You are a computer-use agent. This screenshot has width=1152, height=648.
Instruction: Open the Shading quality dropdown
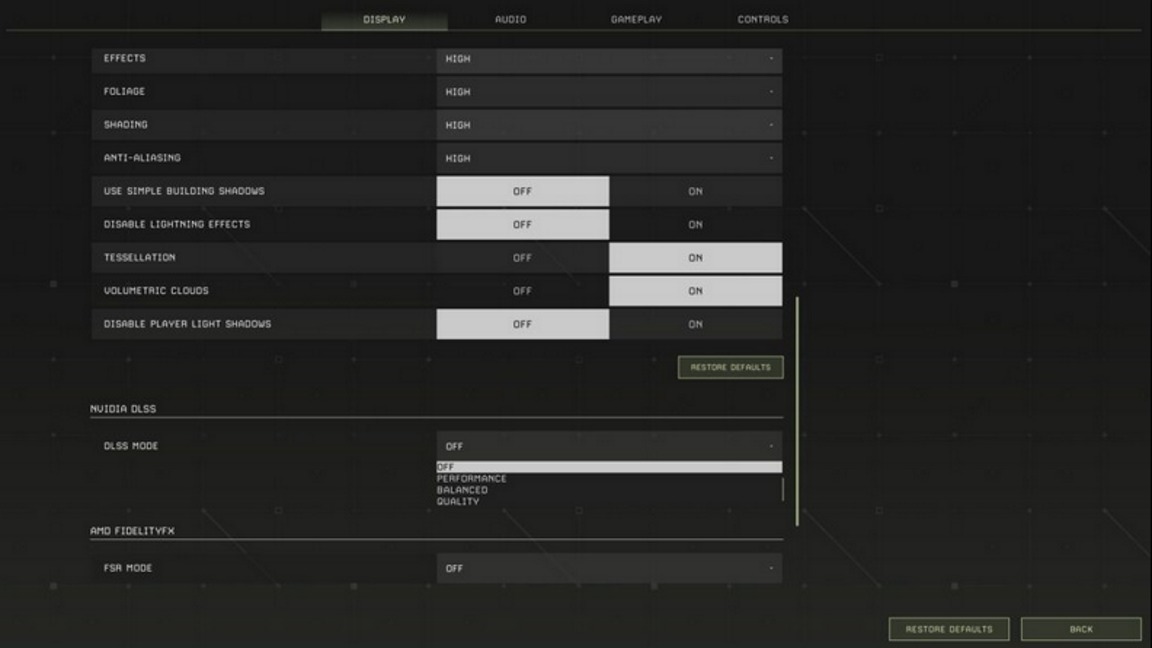coord(609,125)
